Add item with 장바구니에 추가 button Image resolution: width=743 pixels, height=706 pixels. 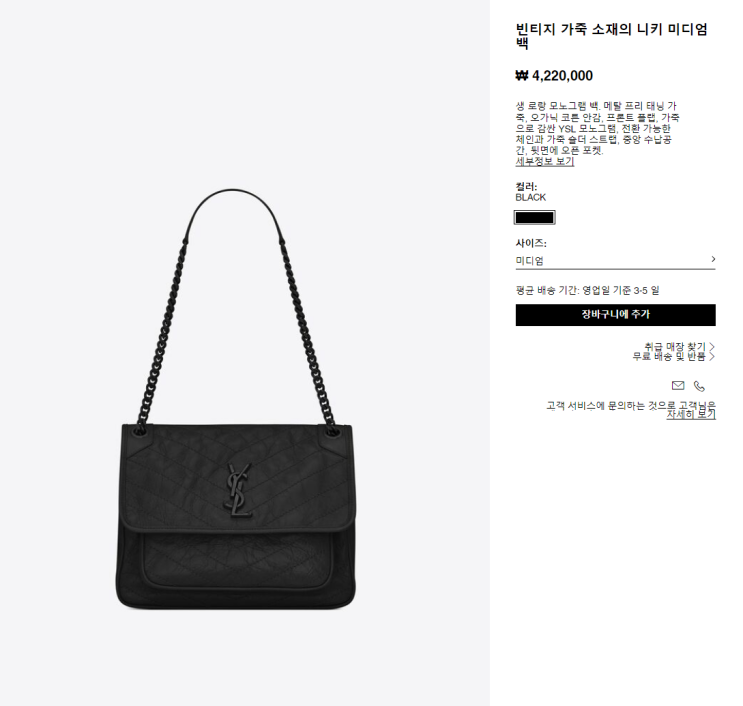[616, 315]
